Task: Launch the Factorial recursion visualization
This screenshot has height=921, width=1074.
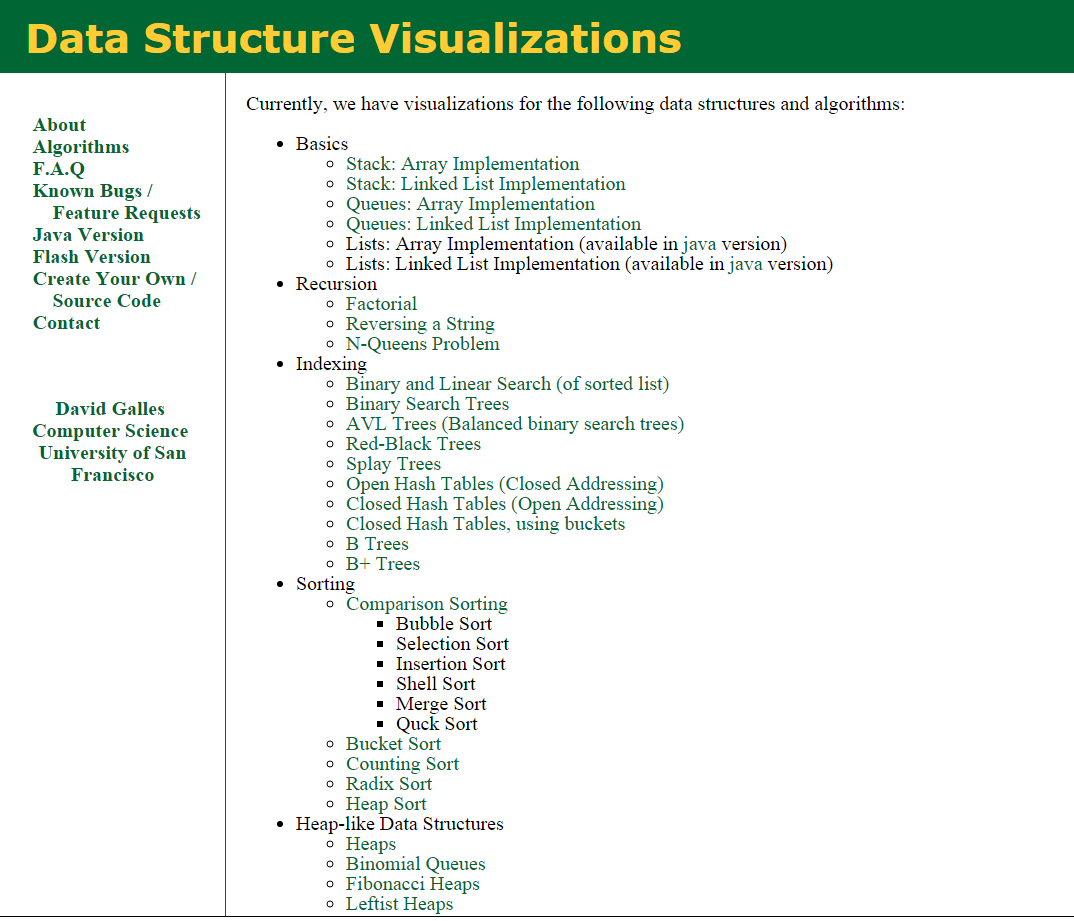Action: [381, 303]
